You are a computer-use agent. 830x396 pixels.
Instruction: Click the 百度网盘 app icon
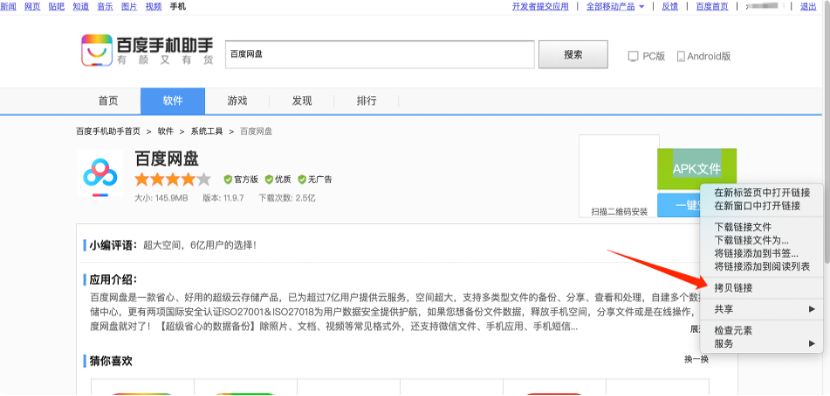click(100, 174)
